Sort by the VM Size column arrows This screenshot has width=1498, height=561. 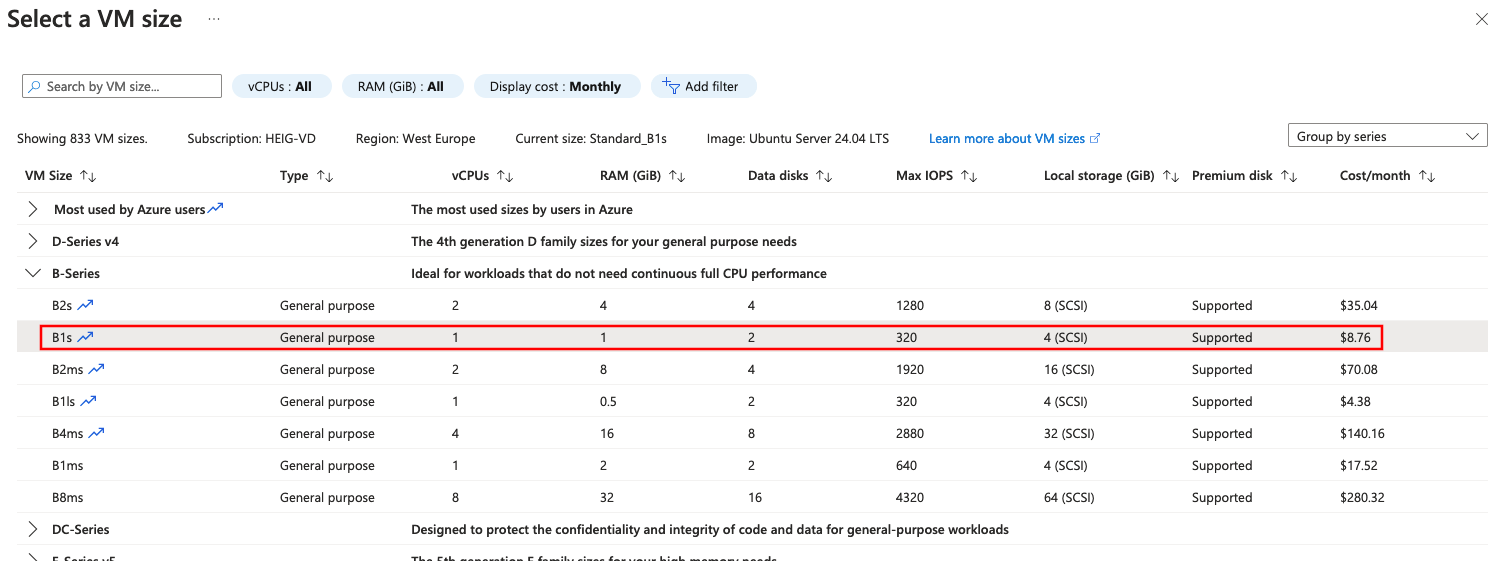point(88,176)
